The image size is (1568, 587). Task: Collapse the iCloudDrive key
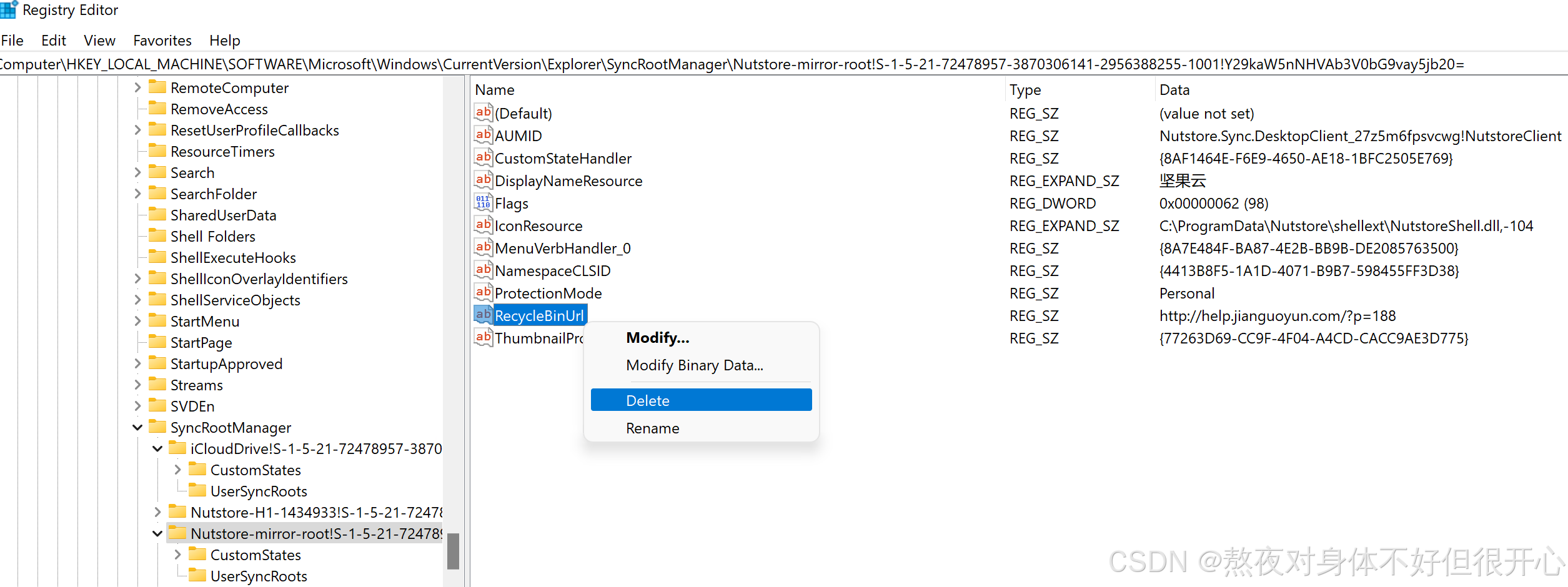tap(157, 448)
